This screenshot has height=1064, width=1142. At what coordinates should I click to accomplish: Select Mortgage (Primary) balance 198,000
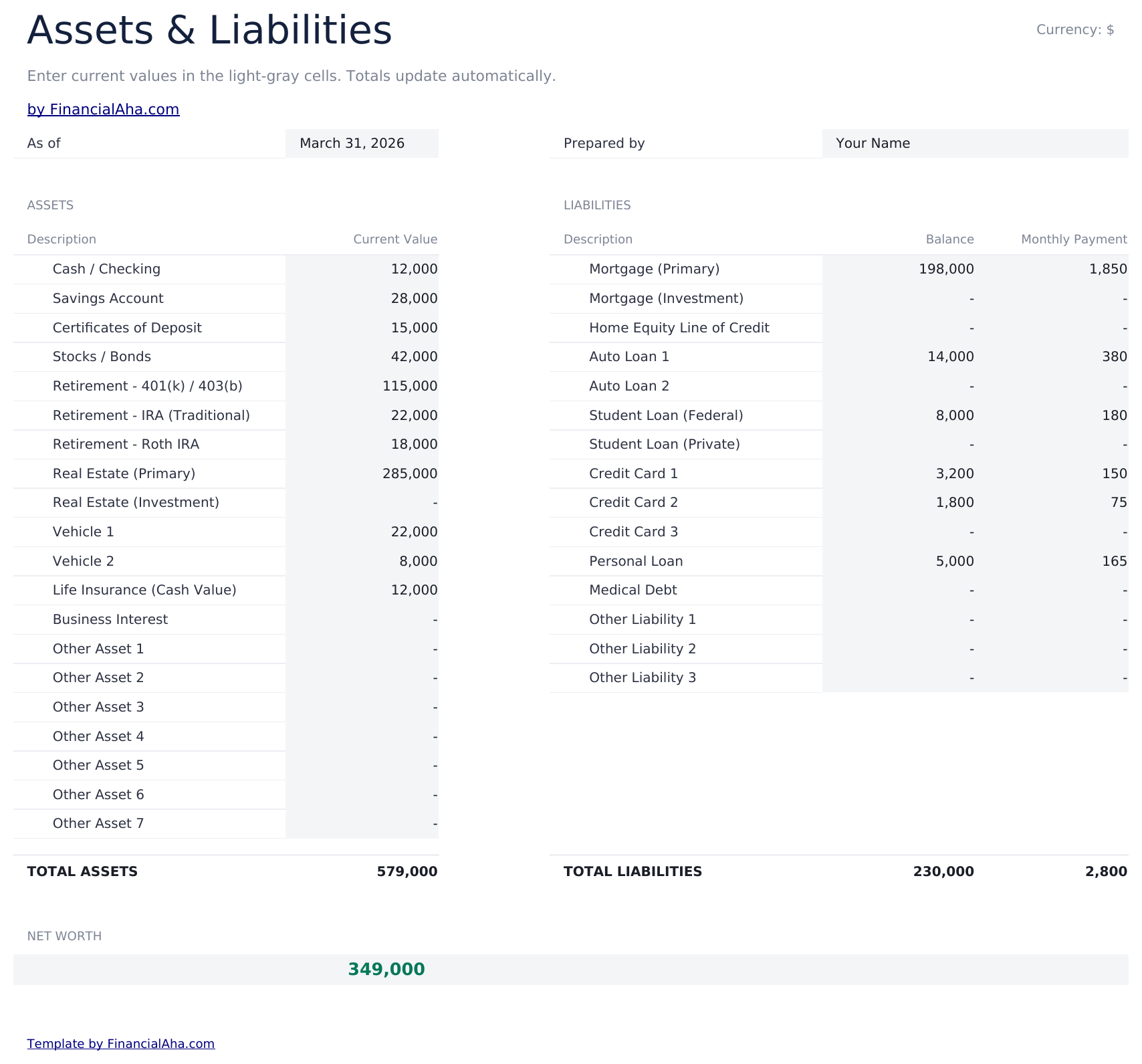[899, 269]
